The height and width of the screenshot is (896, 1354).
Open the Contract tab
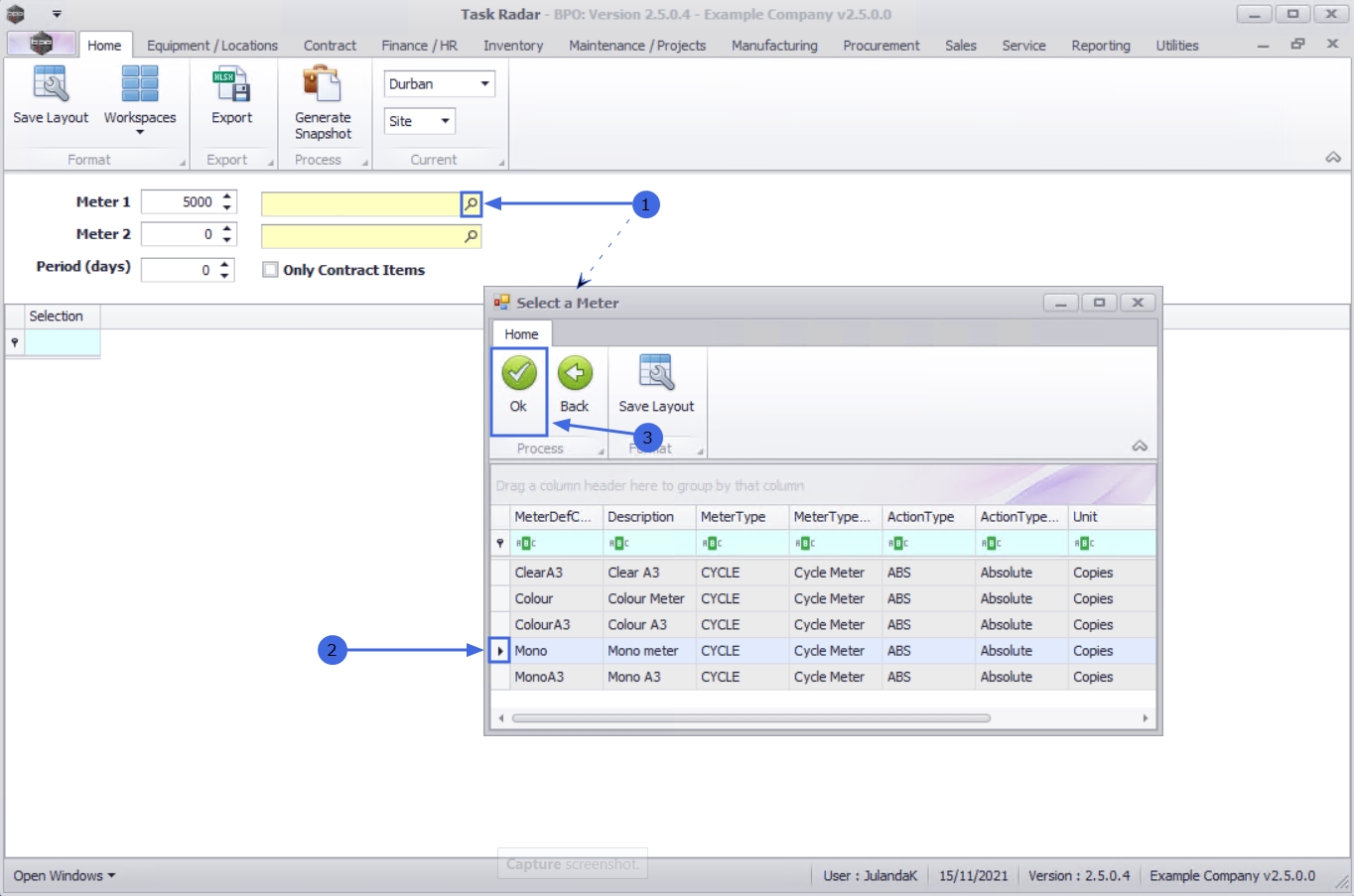[330, 46]
